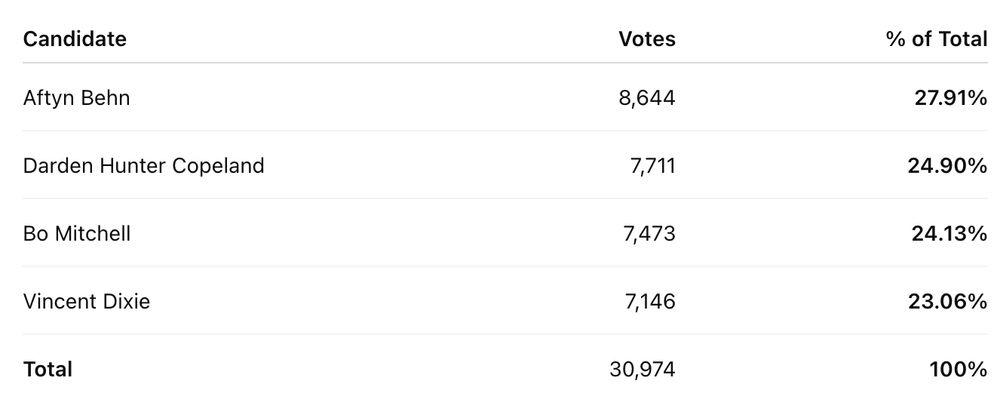Click candidate name Vincent Dixie
The width and height of the screenshot is (1000, 418).
coord(87,301)
